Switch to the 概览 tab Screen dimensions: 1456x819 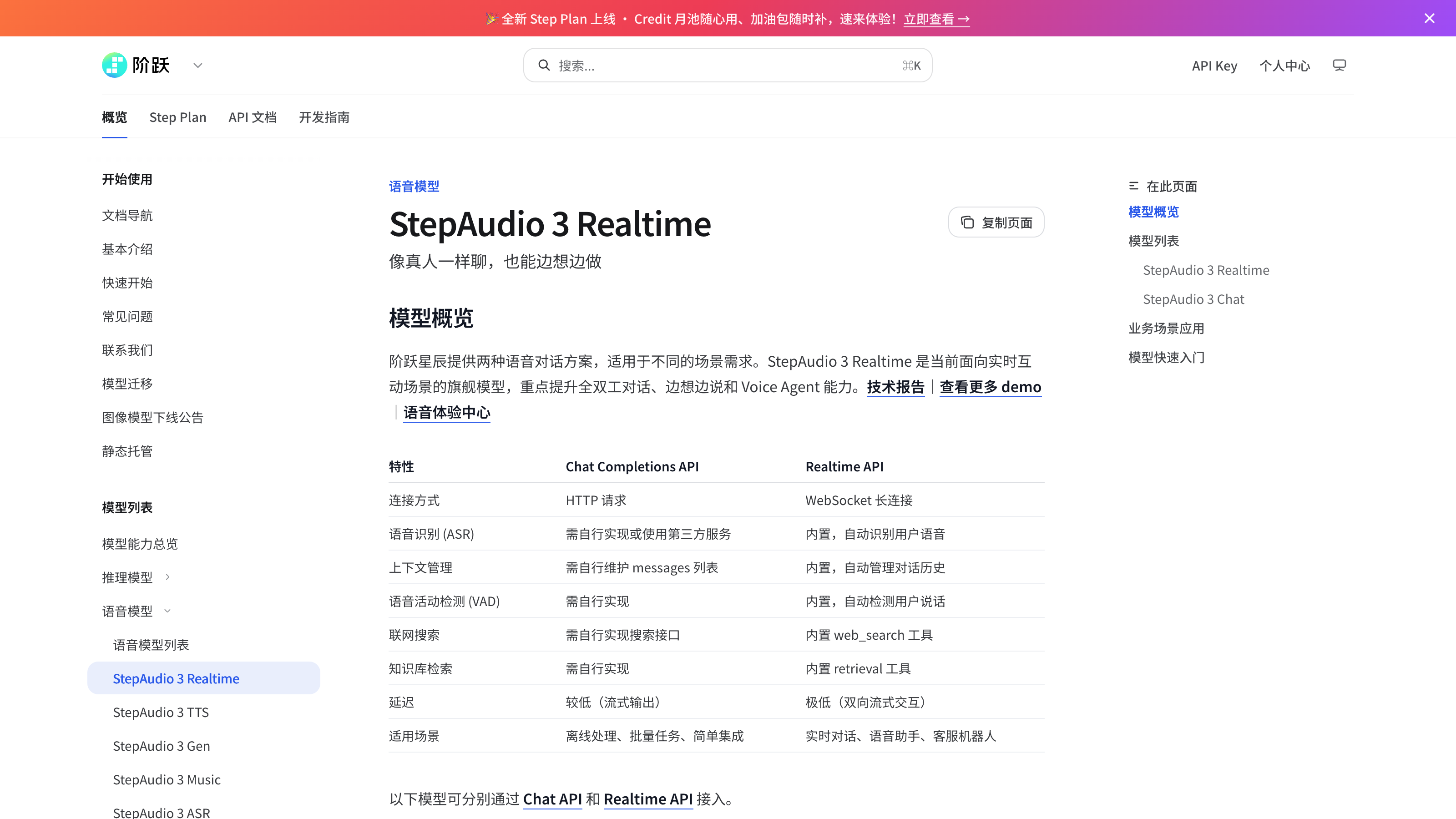coord(114,117)
